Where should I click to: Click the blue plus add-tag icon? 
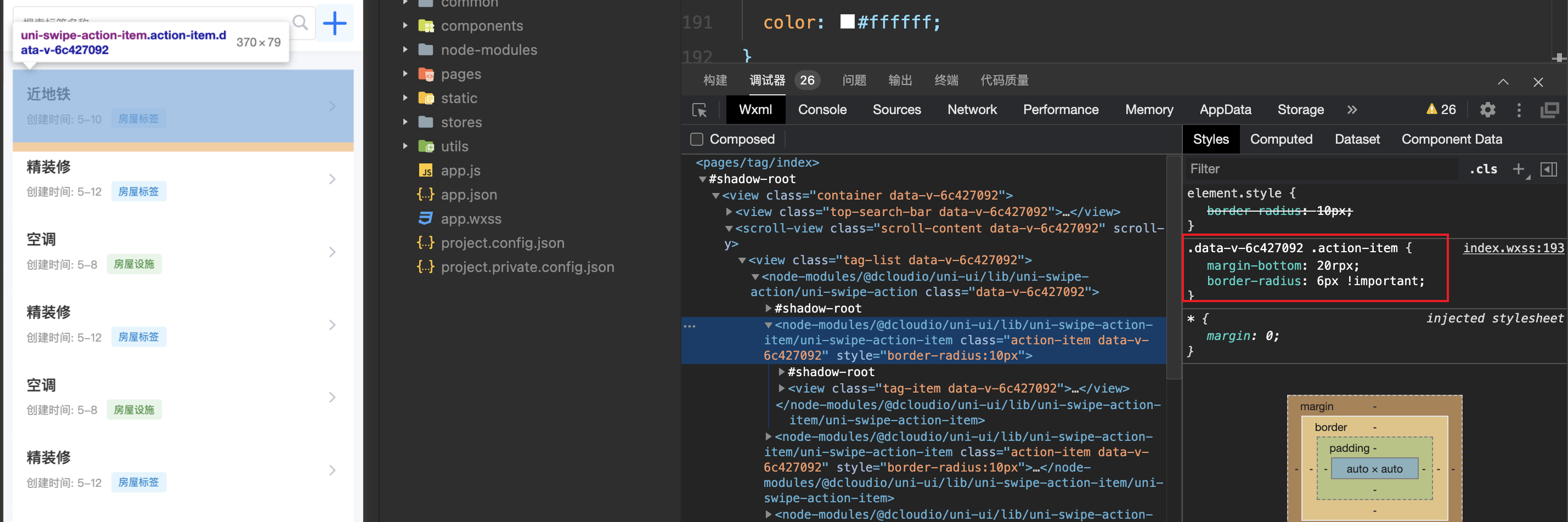(334, 23)
